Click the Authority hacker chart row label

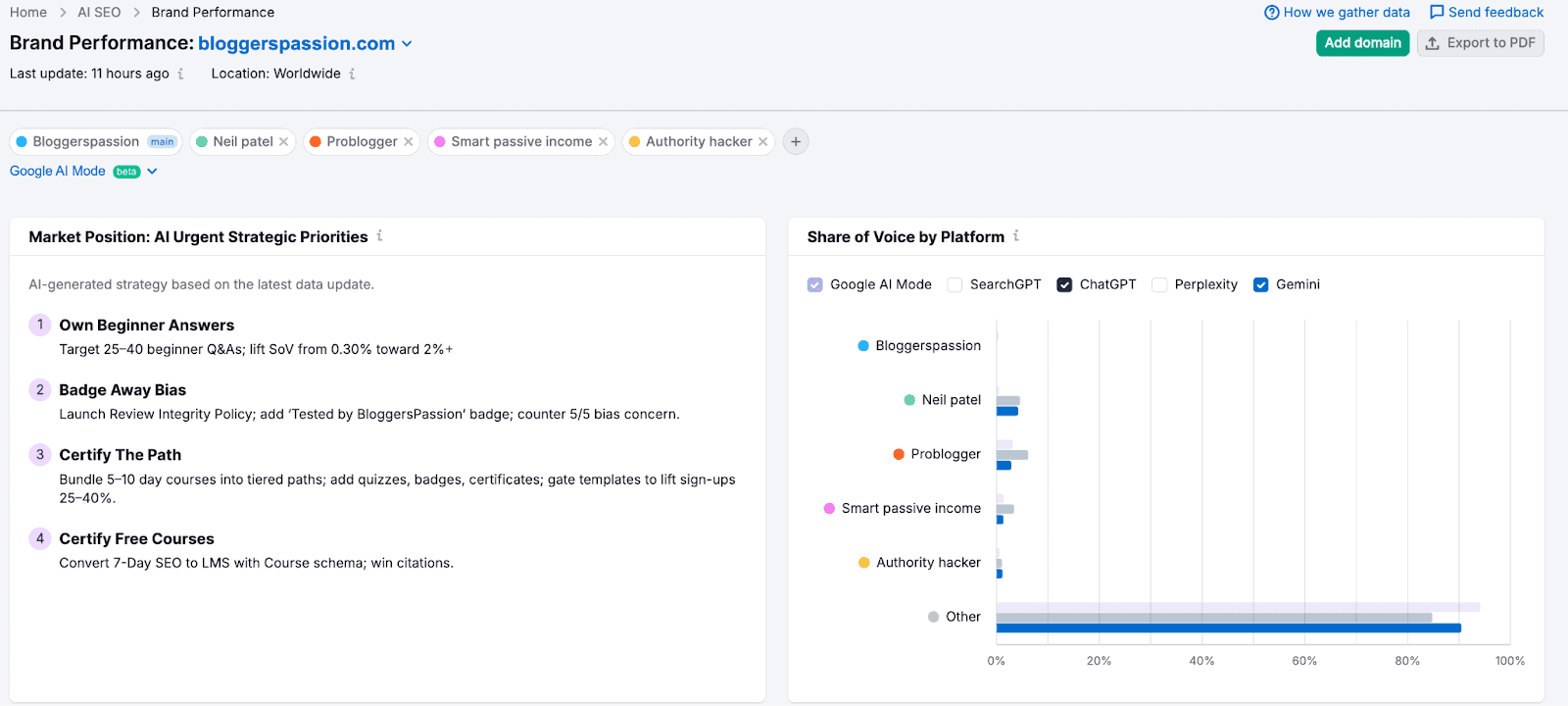click(x=928, y=563)
